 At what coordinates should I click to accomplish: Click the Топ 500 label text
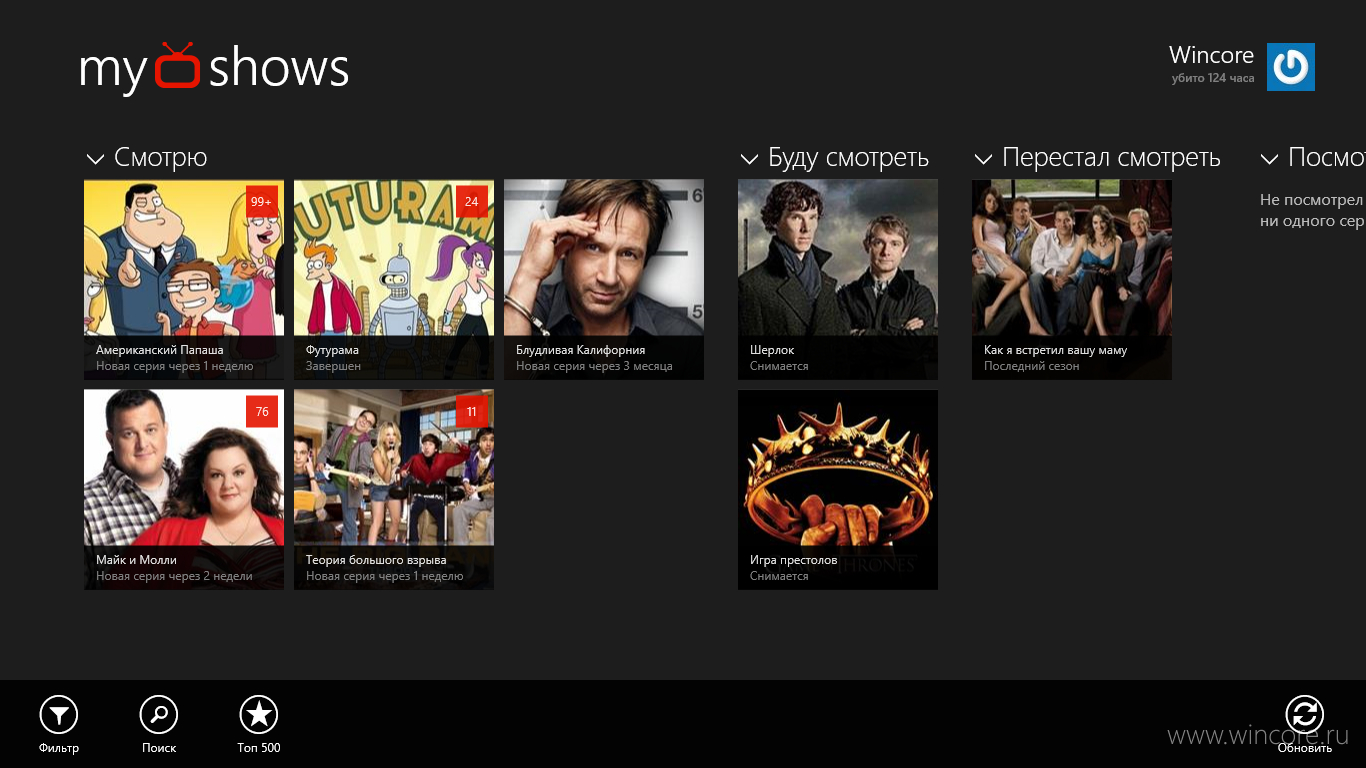point(259,748)
